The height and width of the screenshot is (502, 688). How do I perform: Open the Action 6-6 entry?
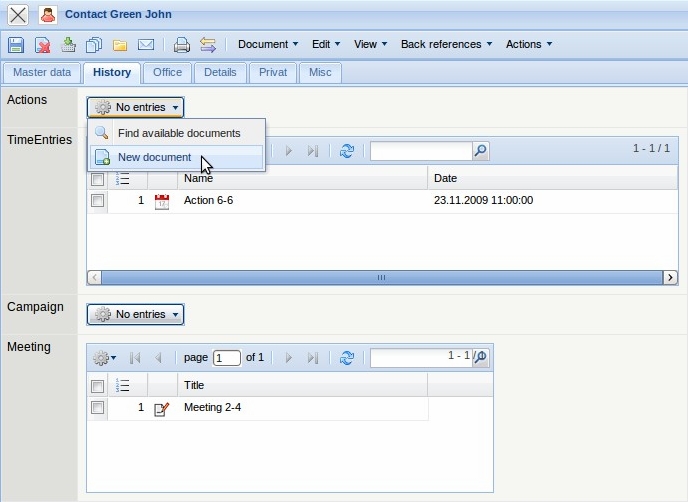click(x=208, y=201)
